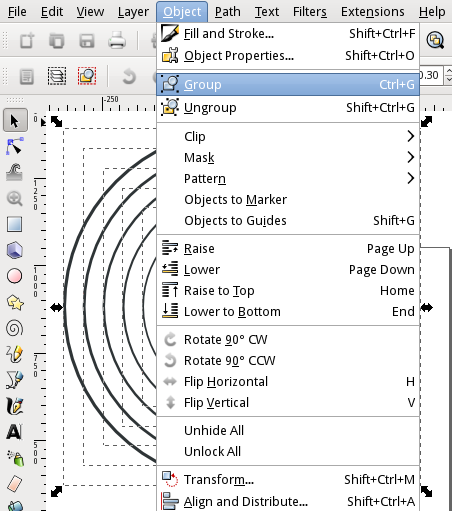Expand the Clip submenu
The image size is (452, 511).
(288, 136)
